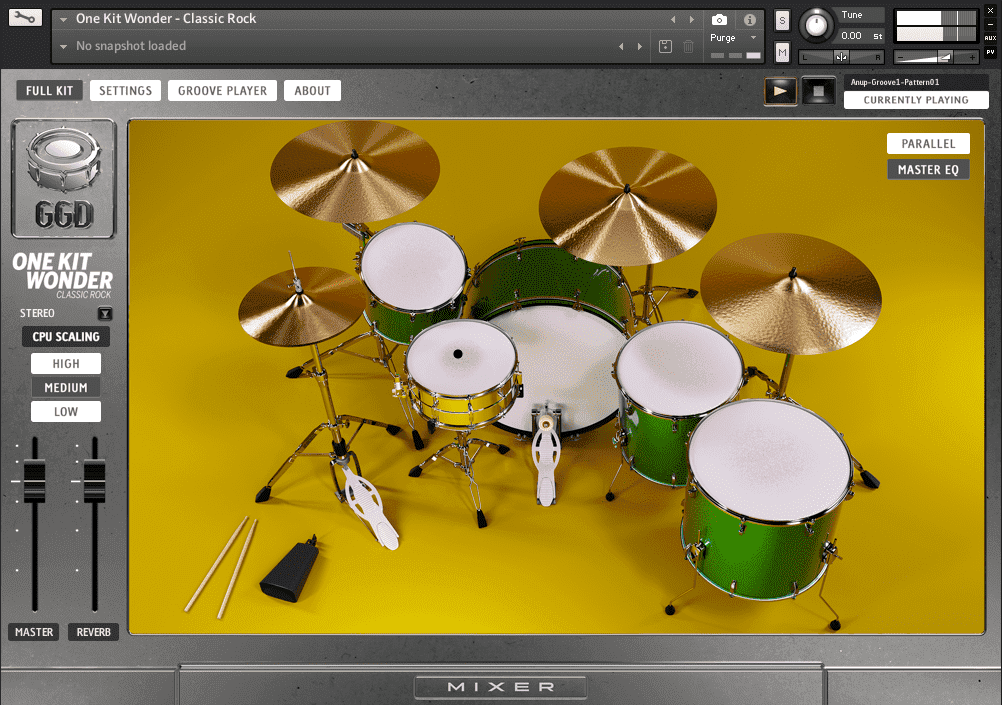This screenshot has height=705, width=1002.
Task: Enable MASTER EQ on the kit
Action: click(928, 169)
